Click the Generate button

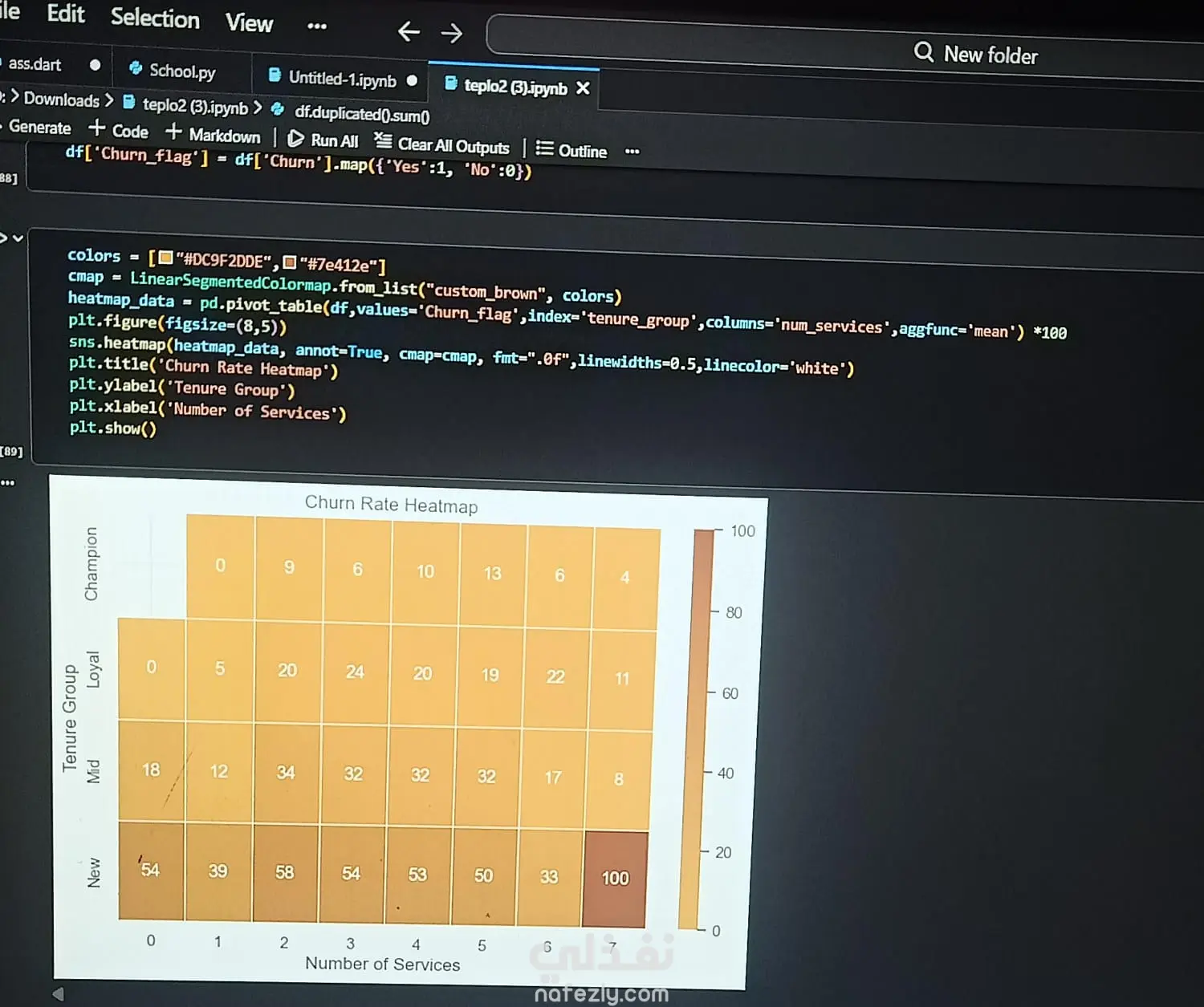(x=39, y=127)
